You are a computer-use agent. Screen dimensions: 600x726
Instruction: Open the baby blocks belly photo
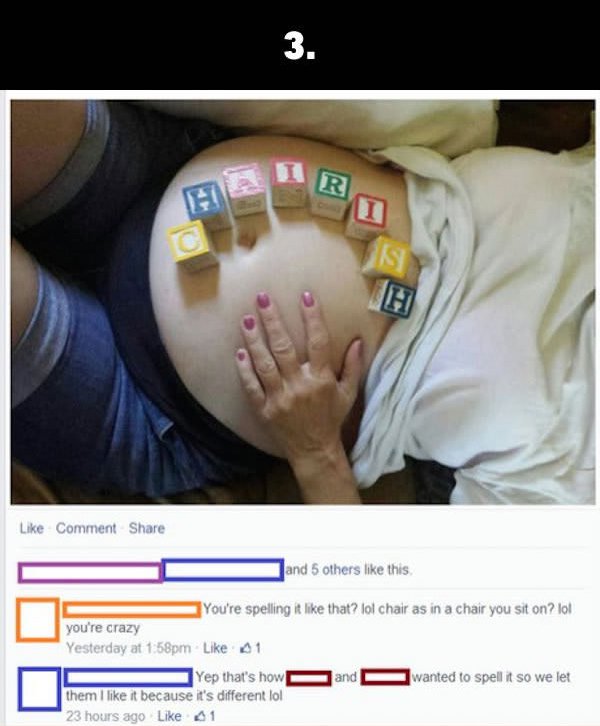(303, 302)
